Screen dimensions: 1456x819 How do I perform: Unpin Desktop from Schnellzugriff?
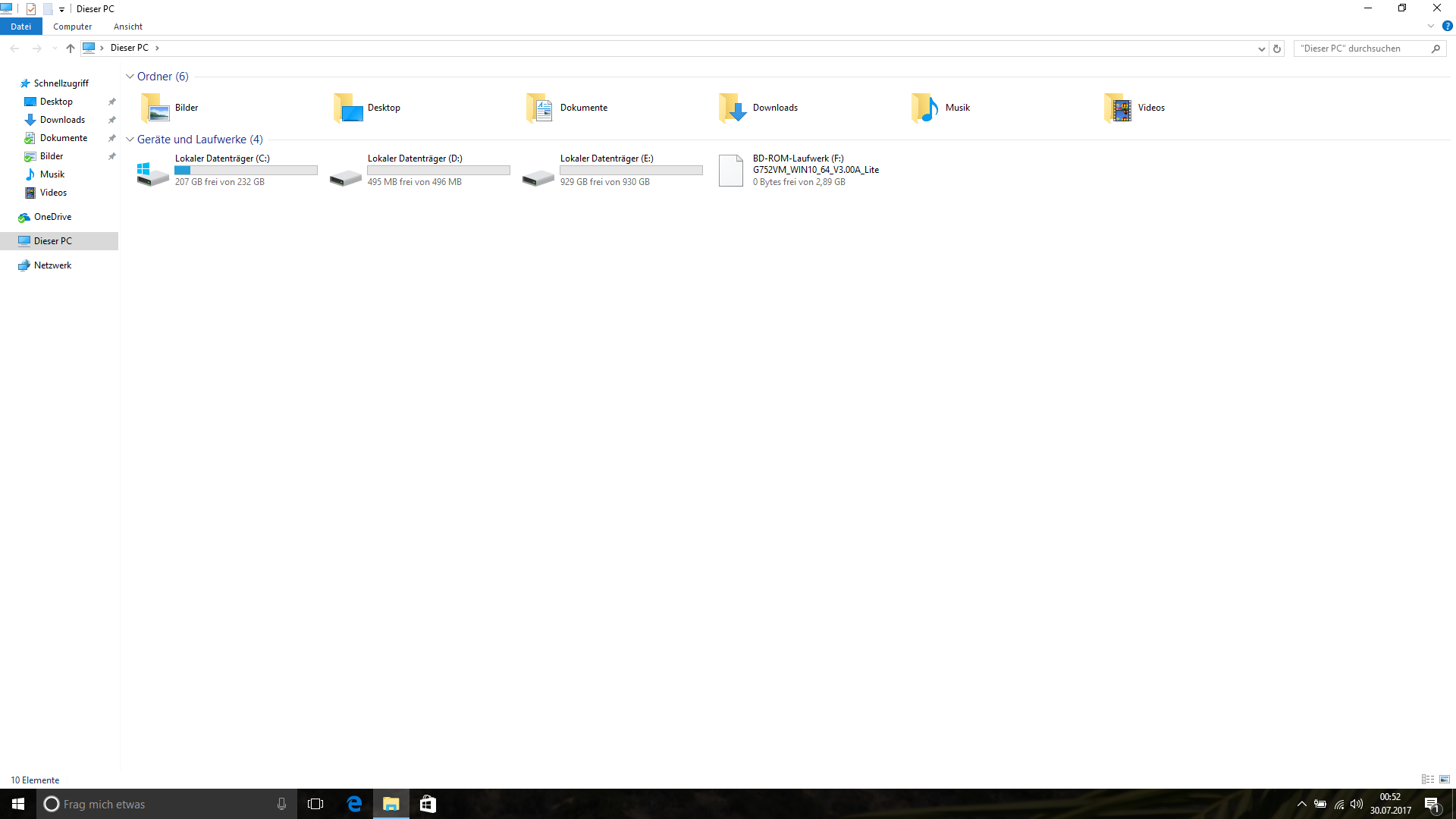112,102
